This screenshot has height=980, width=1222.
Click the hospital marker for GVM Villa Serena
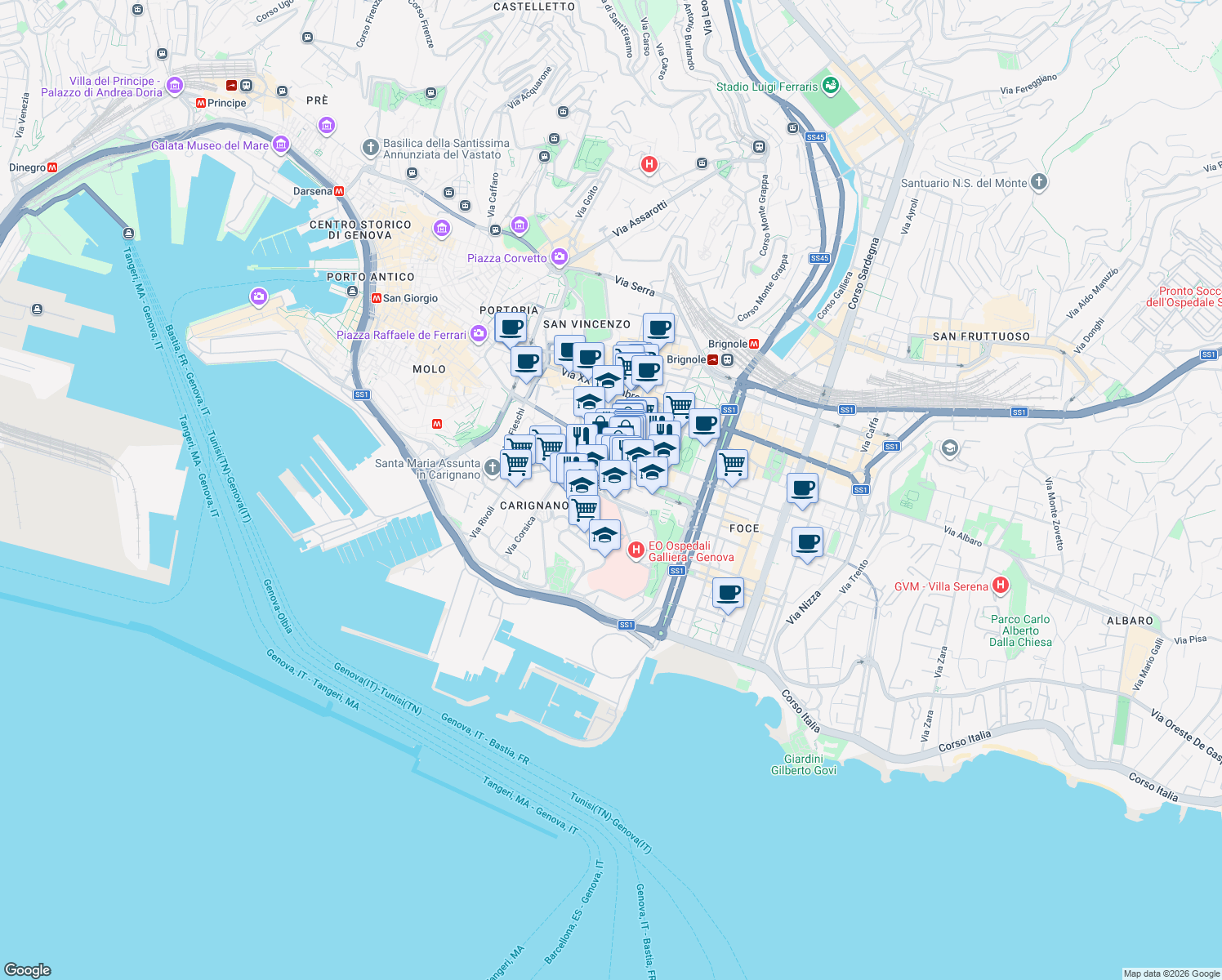[1001, 586]
